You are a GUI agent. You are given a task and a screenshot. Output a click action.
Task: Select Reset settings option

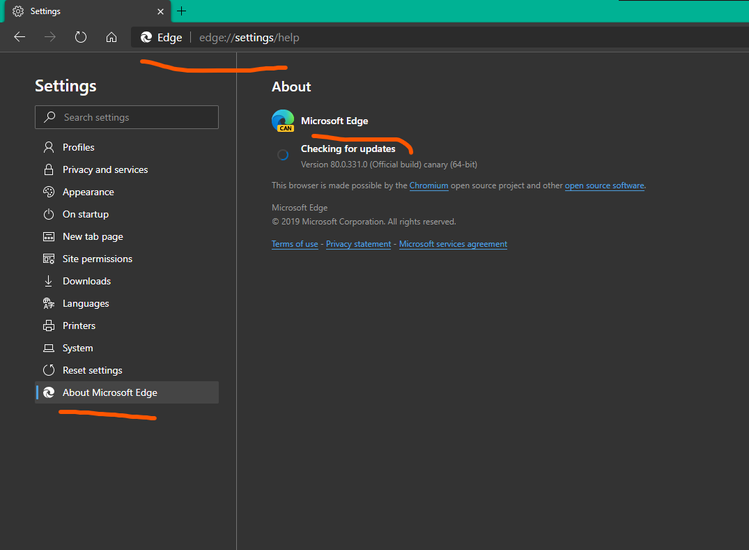[x=92, y=370]
